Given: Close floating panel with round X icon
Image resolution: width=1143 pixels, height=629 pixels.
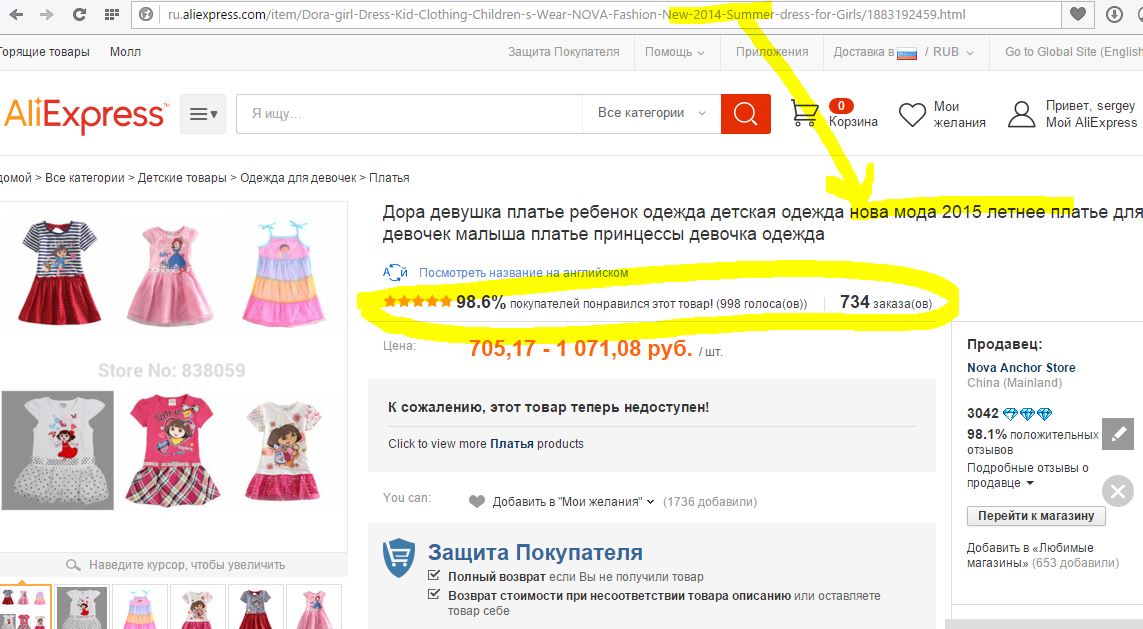Looking at the screenshot, I should pos(1117,491).
